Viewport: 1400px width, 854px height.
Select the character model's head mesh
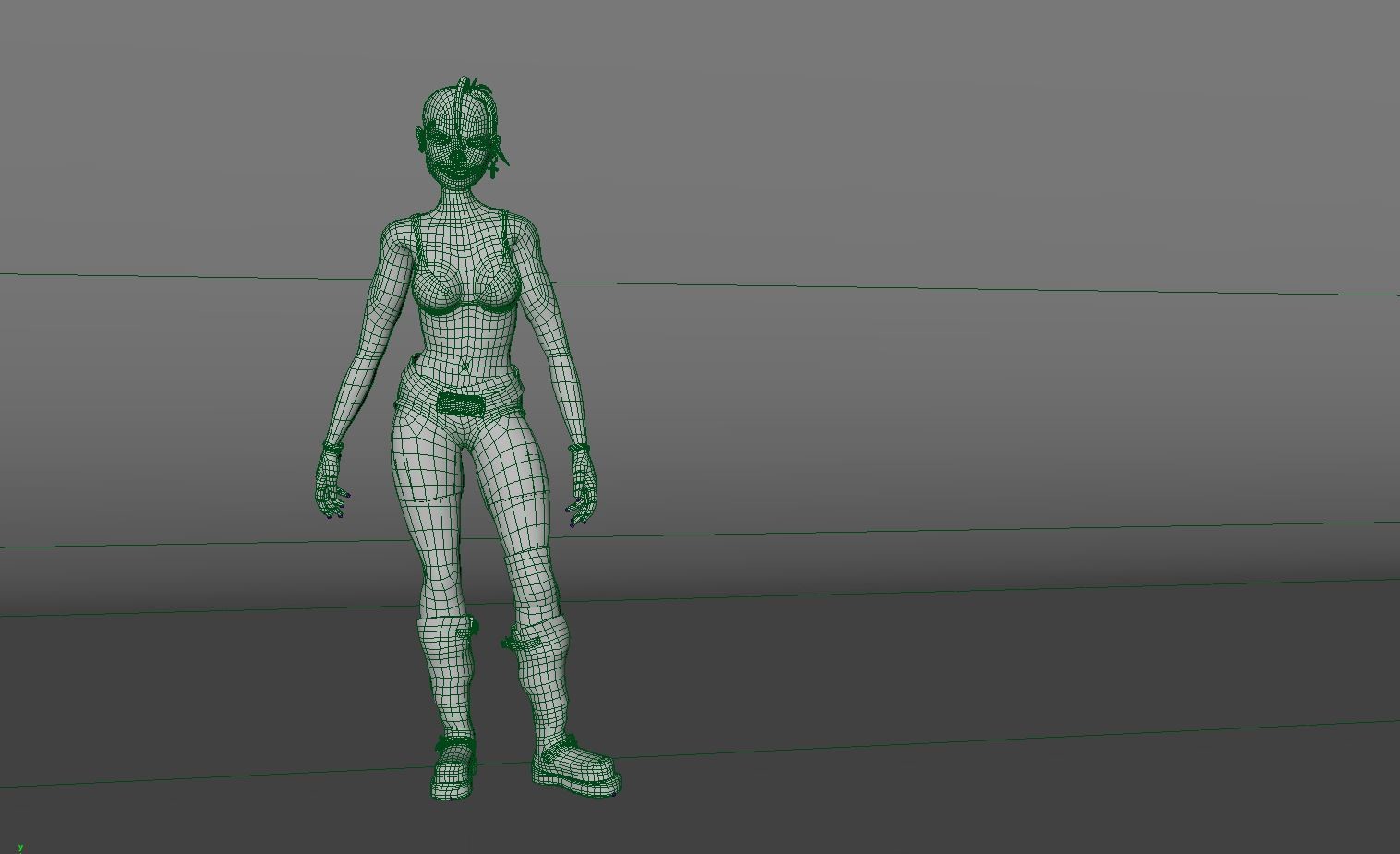point(460,135)
